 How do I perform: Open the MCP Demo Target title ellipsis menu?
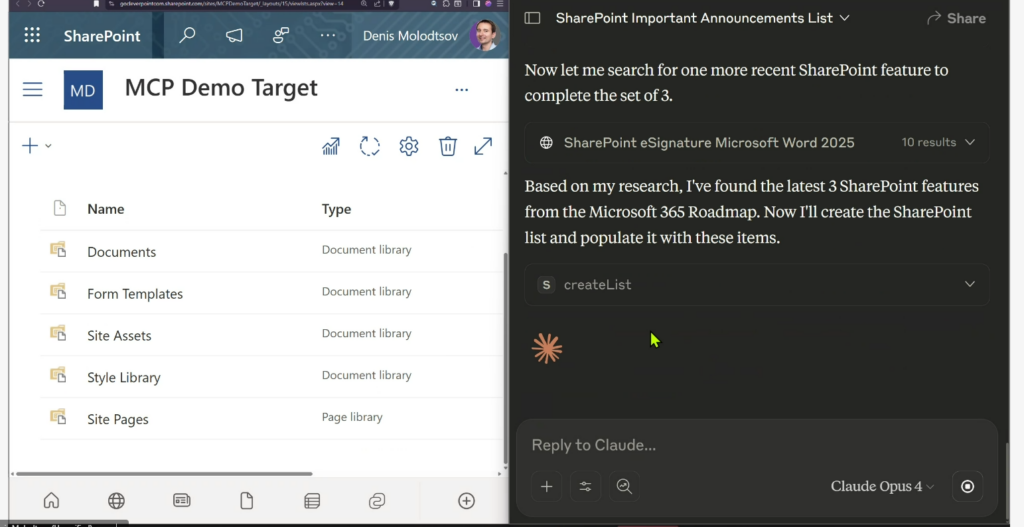pos(462,89)
